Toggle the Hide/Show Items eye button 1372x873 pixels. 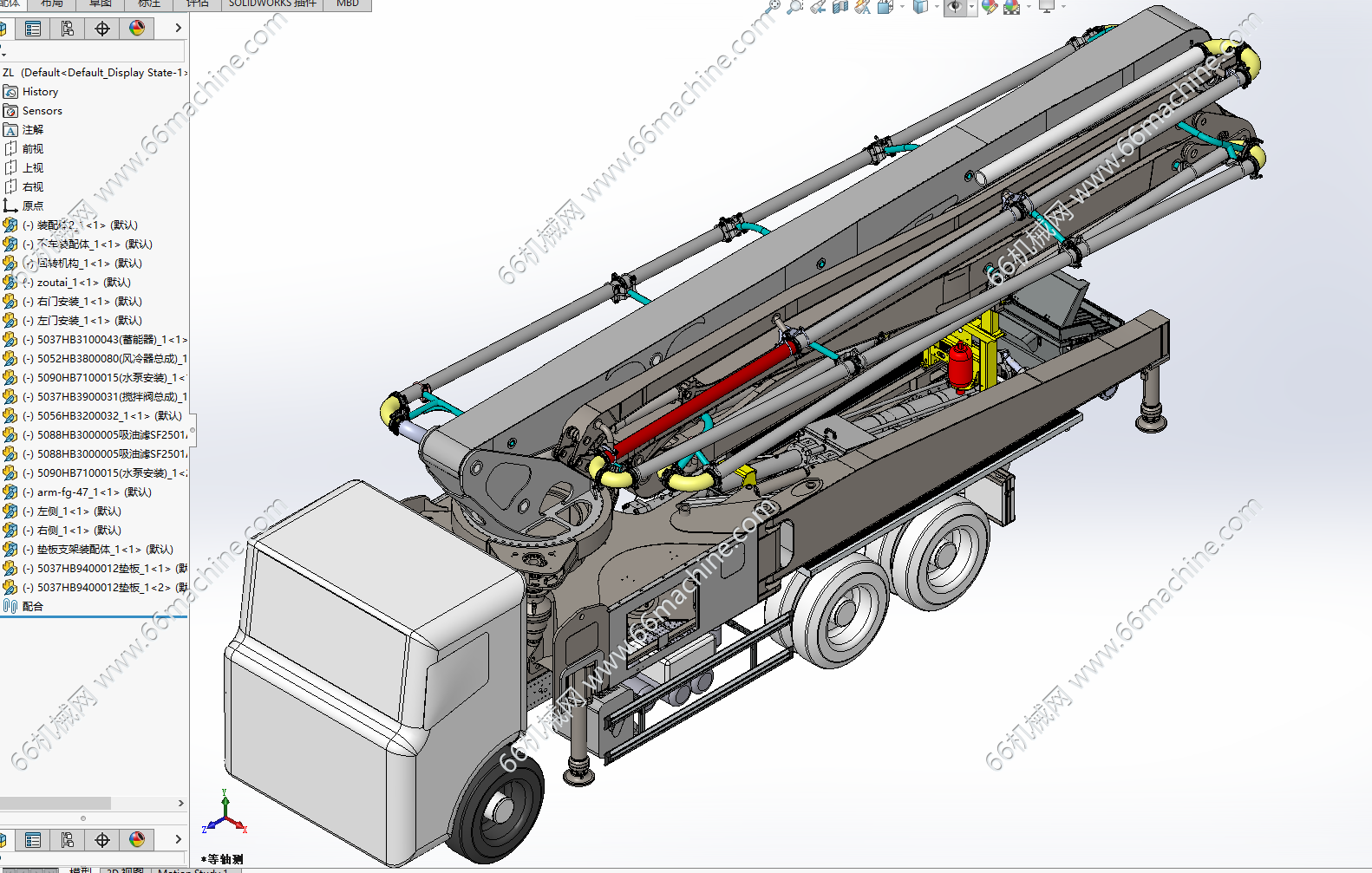(953, 7)
